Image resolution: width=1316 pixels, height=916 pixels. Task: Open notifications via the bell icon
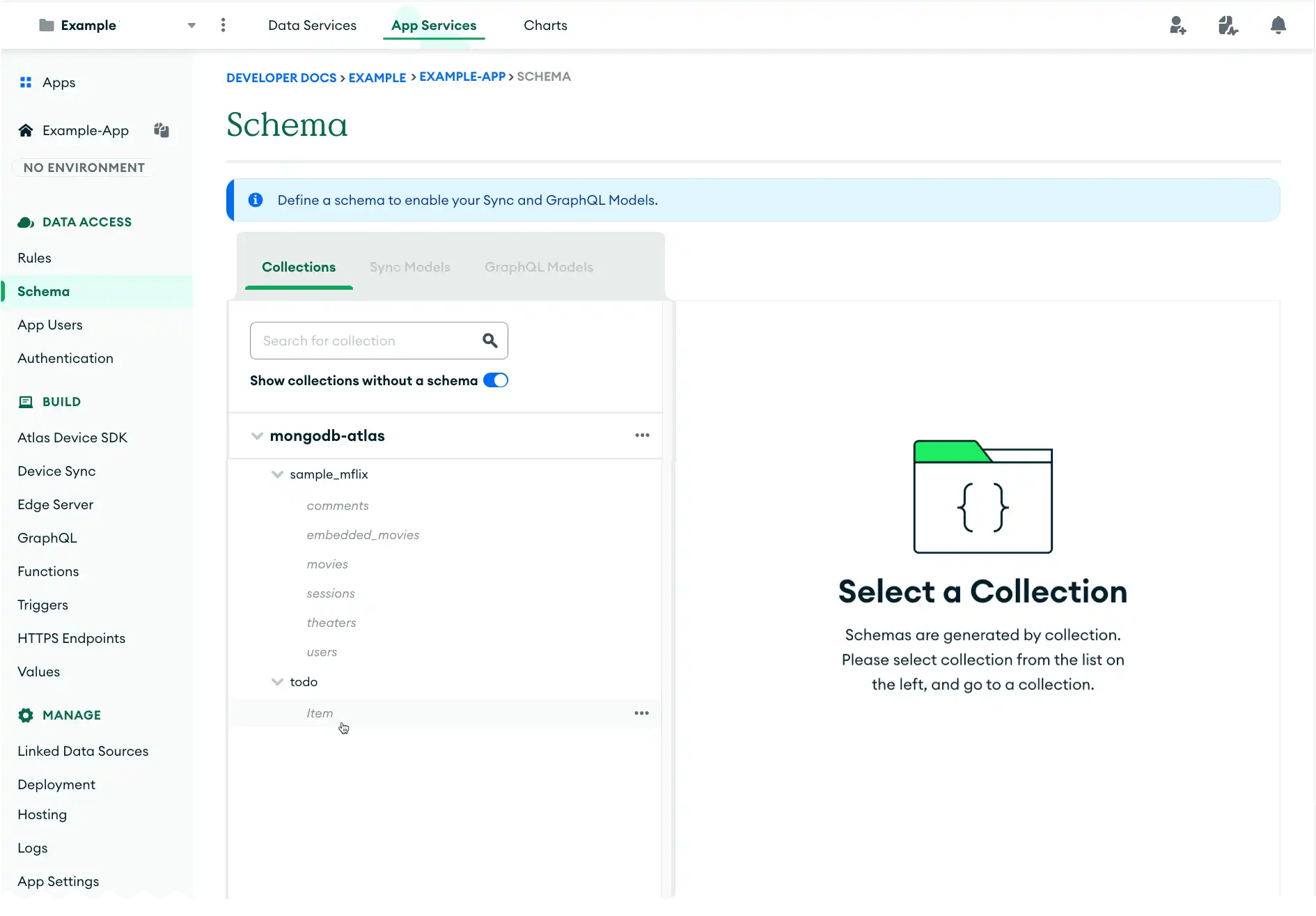pyautogui.click(x=1278, y=25)
